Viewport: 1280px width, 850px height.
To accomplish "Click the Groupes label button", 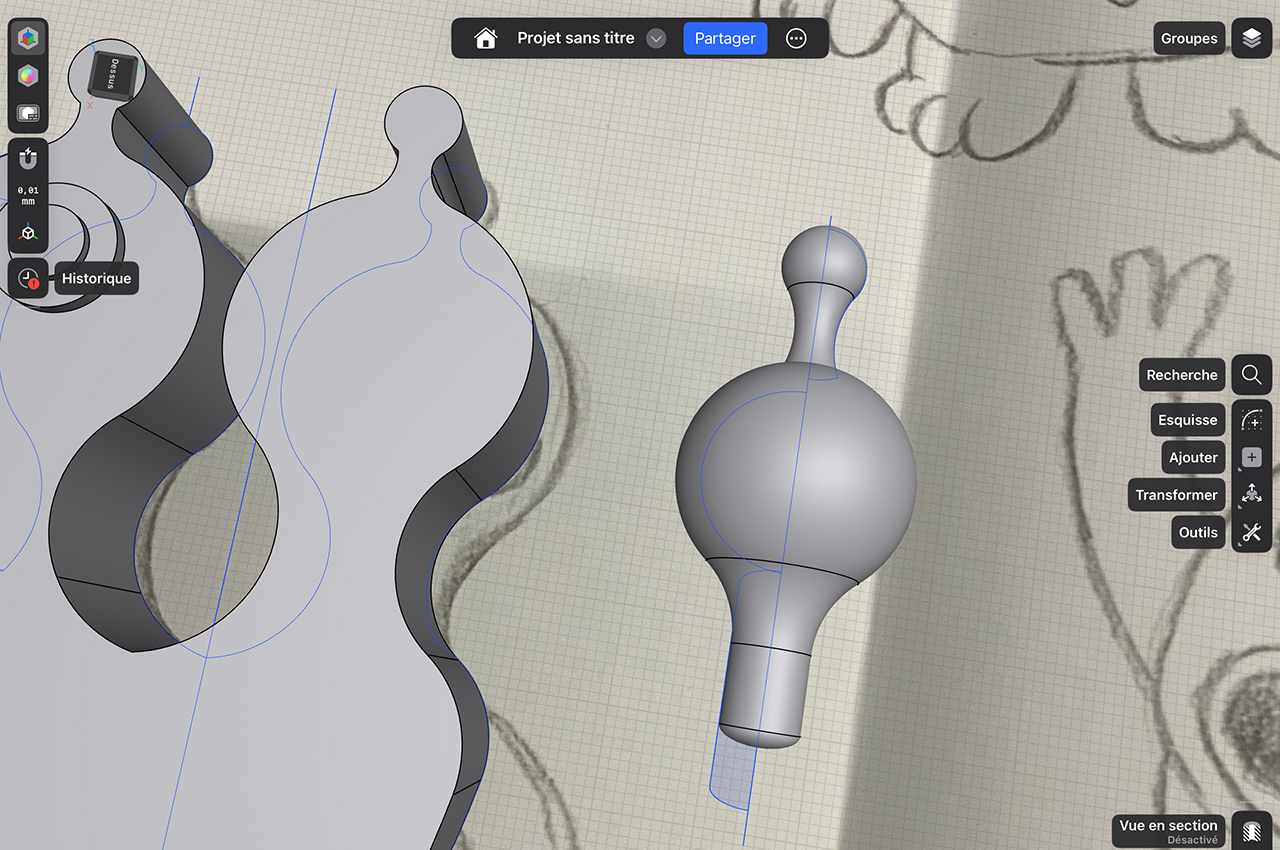I will 1189,38.
